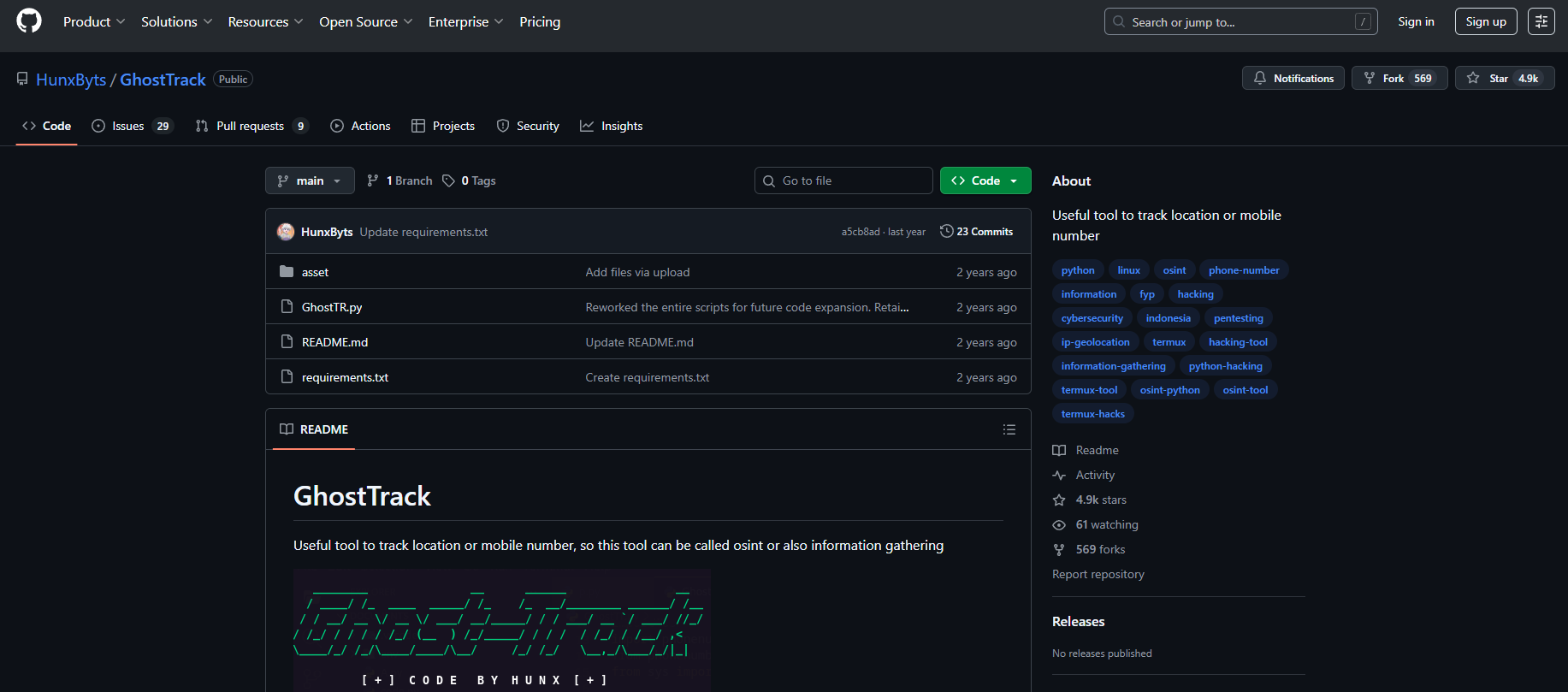Toggle Notifications for this repository
Image resolution: width=1568 pixels, height=692 pixels.
point(1293,79)
